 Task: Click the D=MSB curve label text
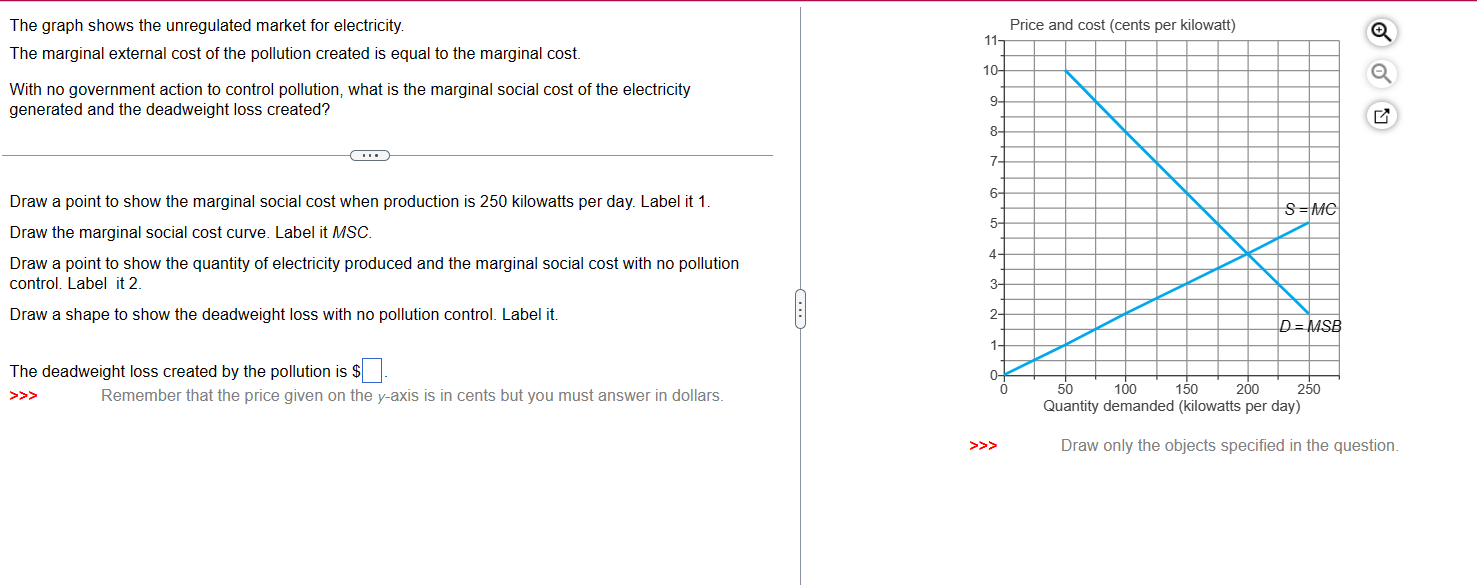pyautogui.click(x=1313, y=326)
